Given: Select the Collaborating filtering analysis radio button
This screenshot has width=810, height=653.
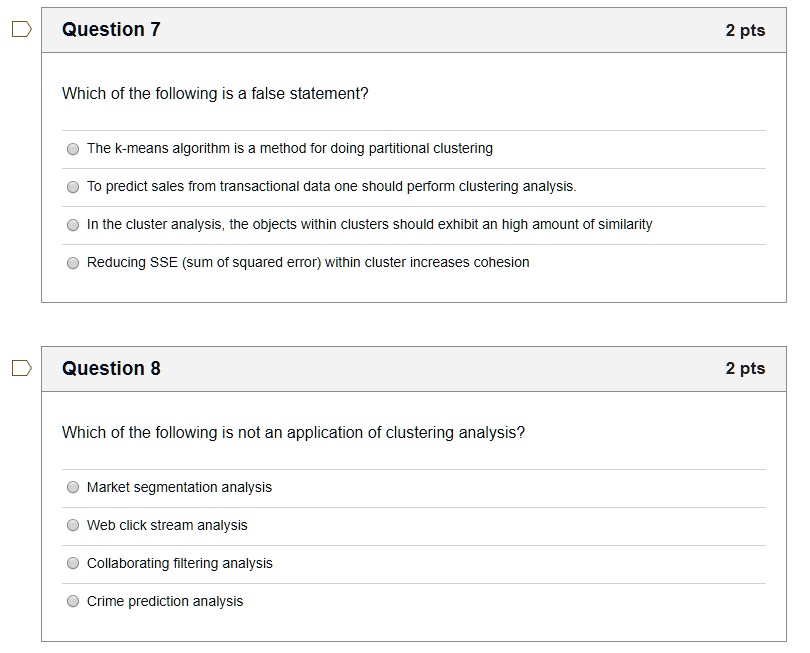Looking at the screenshot, I should tap(73, 563).
